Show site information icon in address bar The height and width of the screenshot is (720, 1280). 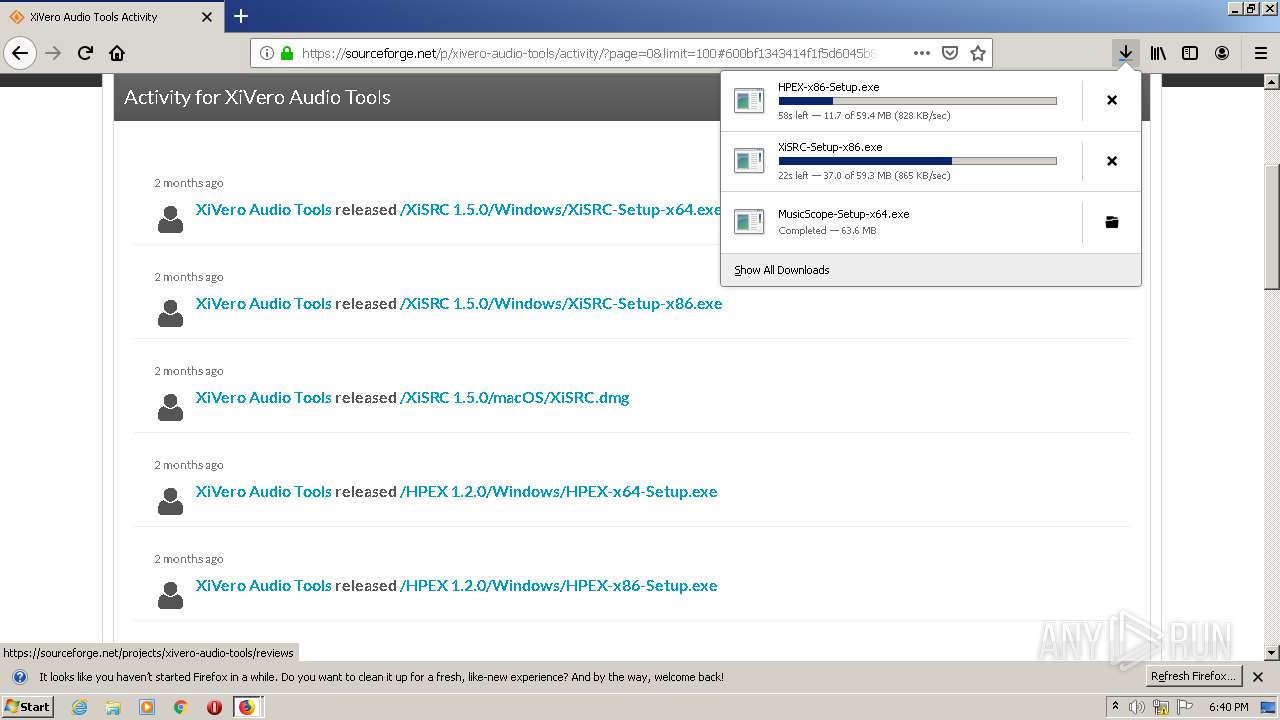coord(267,53)
